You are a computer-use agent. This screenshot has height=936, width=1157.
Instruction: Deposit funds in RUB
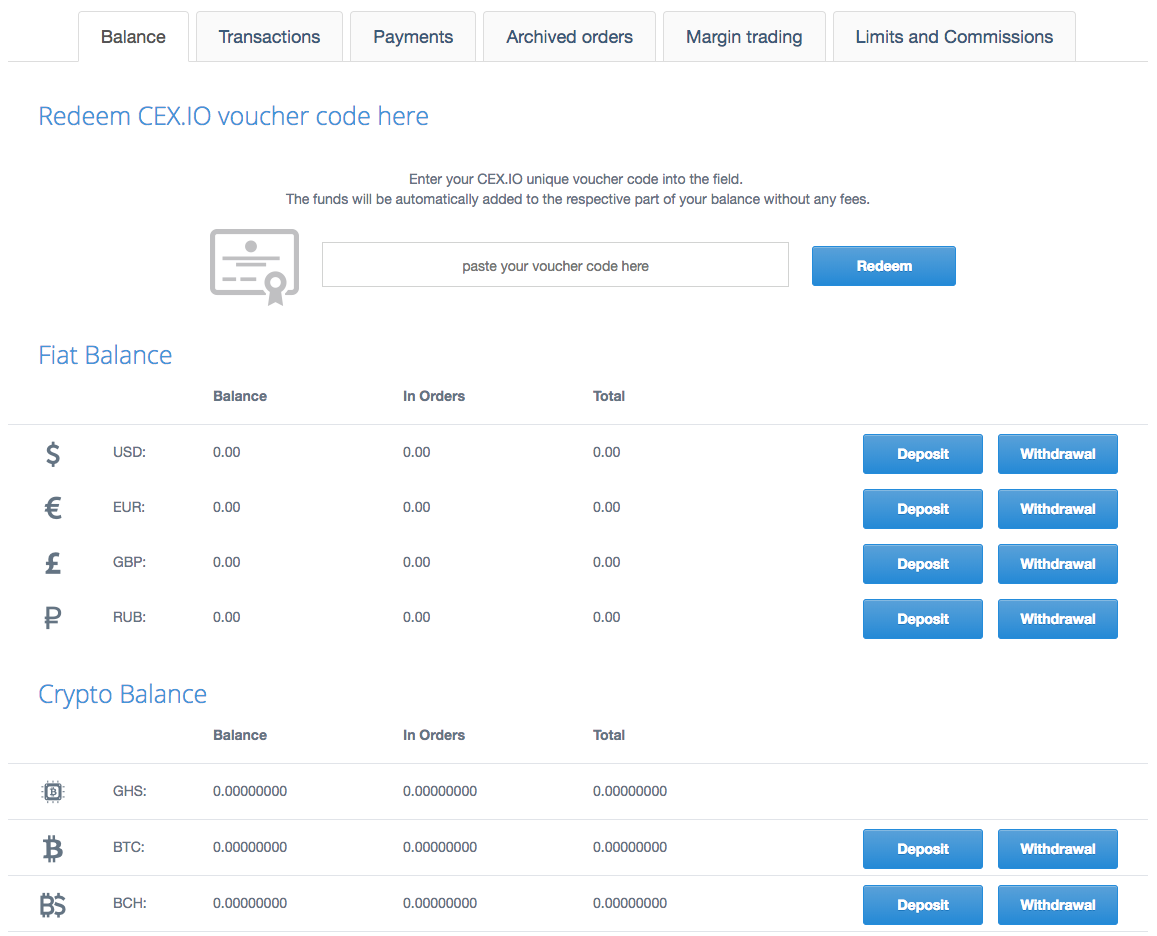coord(922,619)
